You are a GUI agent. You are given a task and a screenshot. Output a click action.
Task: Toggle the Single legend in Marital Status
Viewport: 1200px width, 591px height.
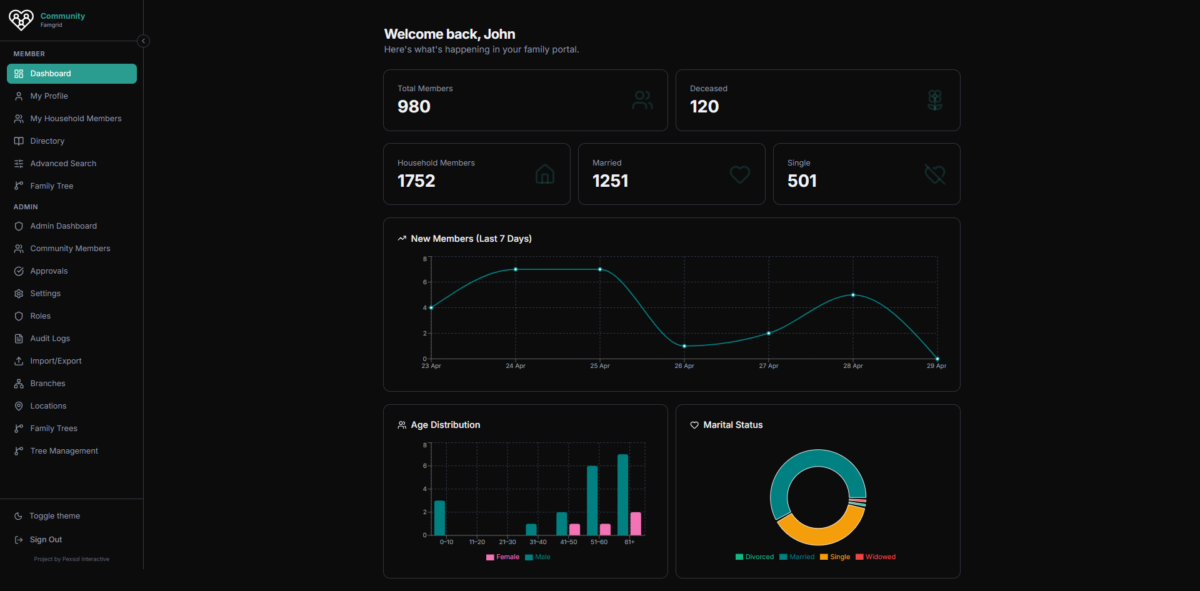(x=835, y=557)
